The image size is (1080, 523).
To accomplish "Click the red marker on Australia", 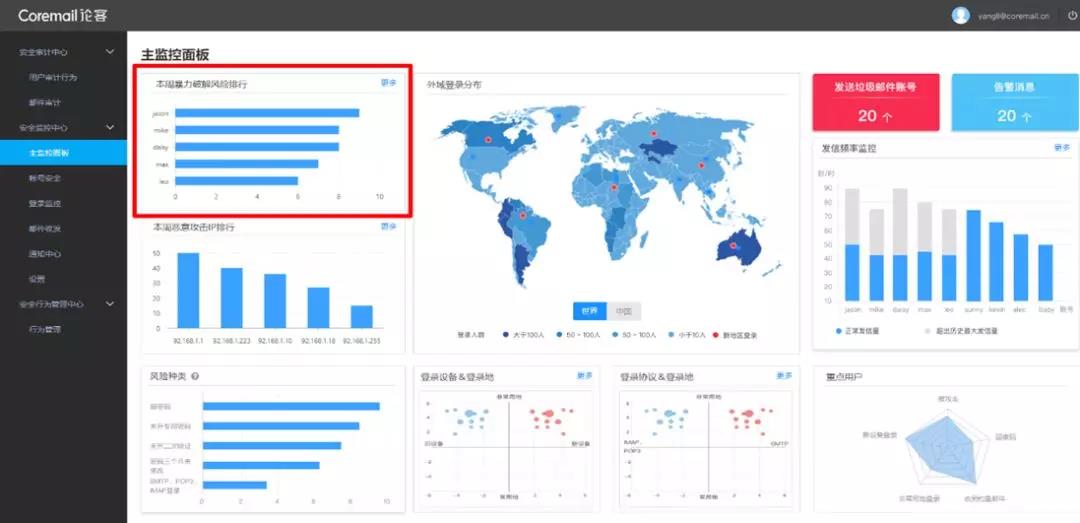I will 733,245.
